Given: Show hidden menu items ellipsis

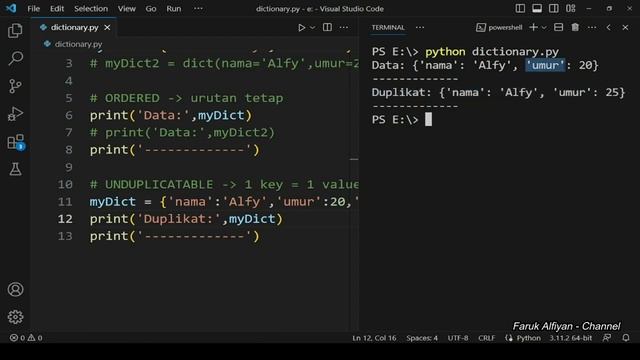Looking at the screenshot, I should coord(198,9).
